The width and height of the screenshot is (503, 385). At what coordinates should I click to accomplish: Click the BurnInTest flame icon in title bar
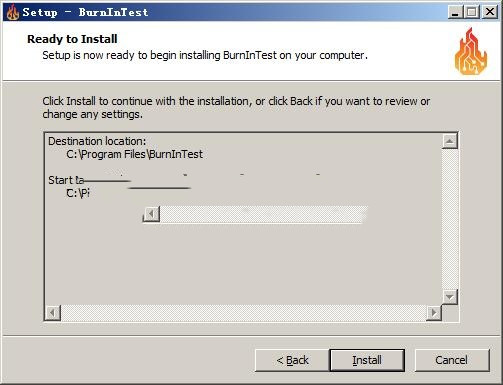13,12
